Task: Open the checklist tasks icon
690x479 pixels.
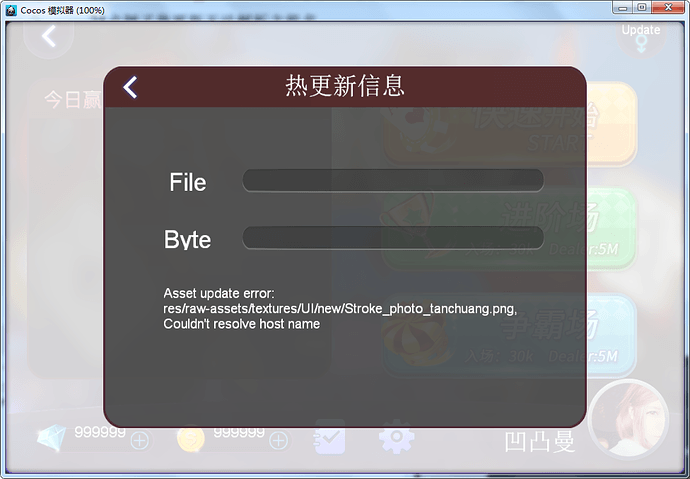Action: tap(329, 437)
